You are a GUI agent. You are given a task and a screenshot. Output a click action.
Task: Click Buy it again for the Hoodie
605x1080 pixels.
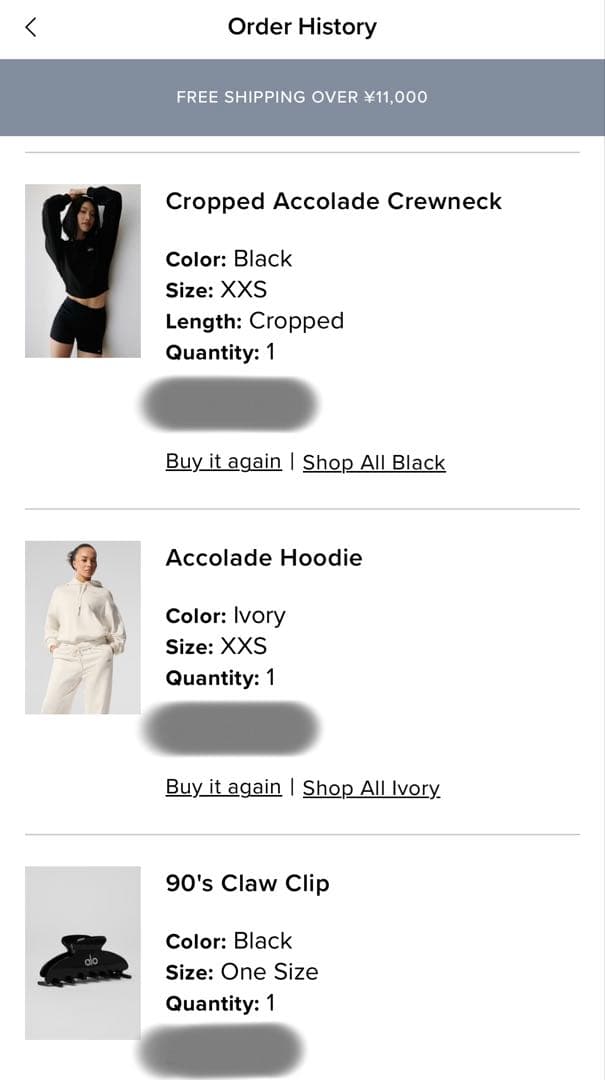pos(222,787)
